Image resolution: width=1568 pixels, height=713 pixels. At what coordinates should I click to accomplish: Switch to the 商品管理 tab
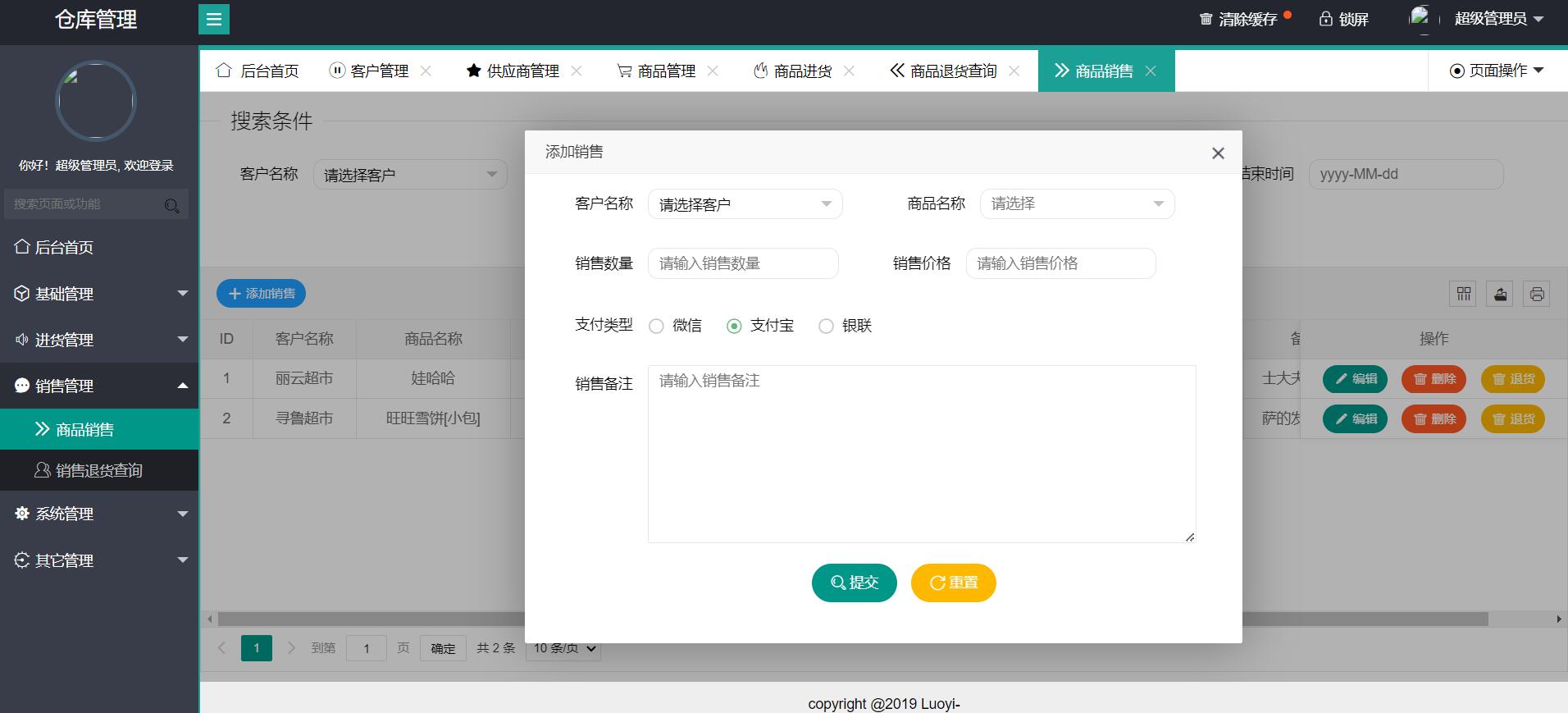click(656, 71)
